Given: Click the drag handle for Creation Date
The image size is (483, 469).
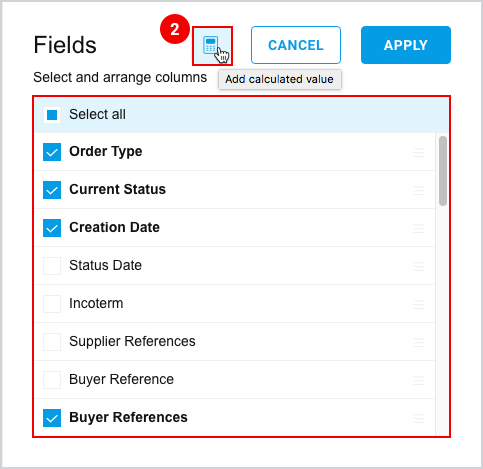Looking at the screenshot, I should [x=419, y=228].
